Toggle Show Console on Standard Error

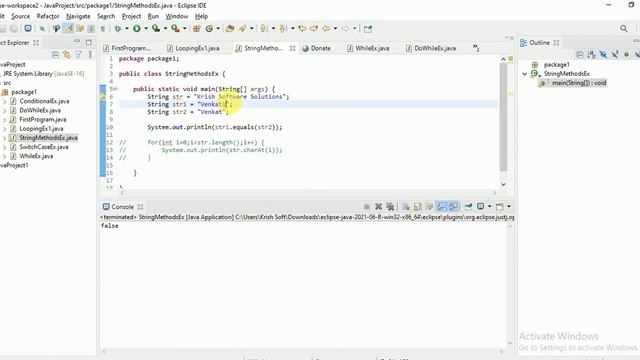click(453, 207)
